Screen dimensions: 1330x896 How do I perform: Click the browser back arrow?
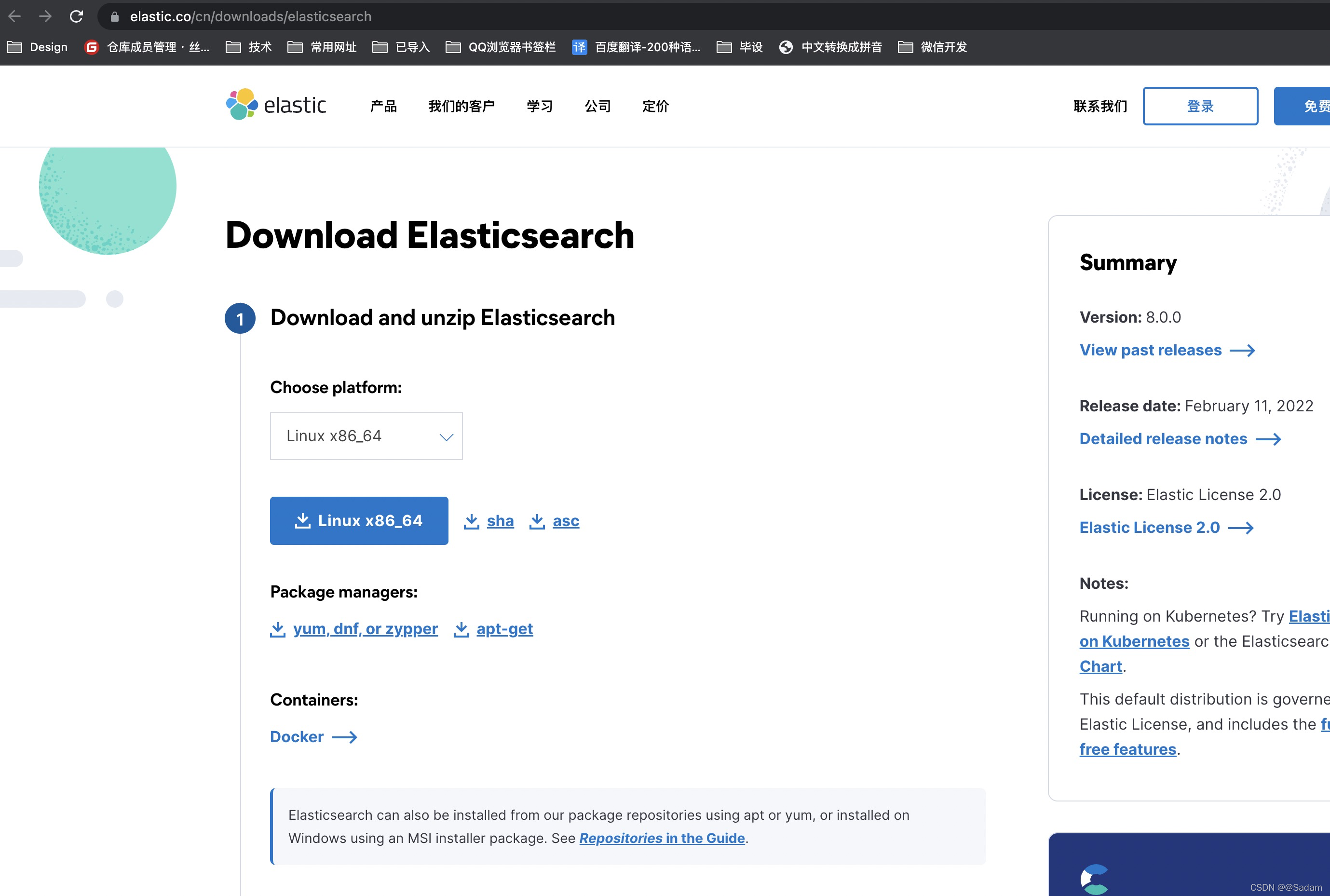point(15,16)
